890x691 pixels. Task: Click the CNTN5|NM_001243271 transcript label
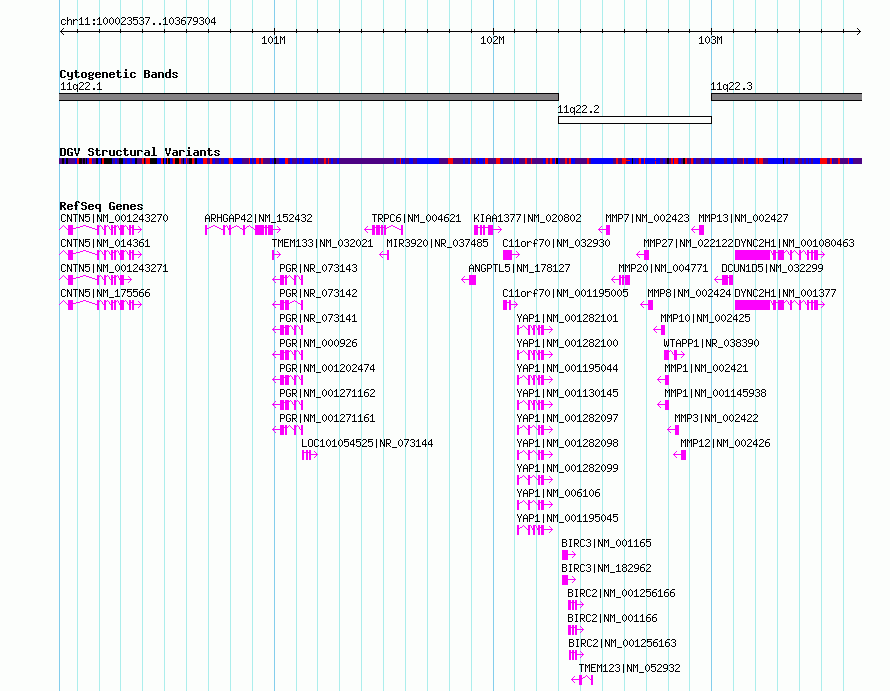114,268
